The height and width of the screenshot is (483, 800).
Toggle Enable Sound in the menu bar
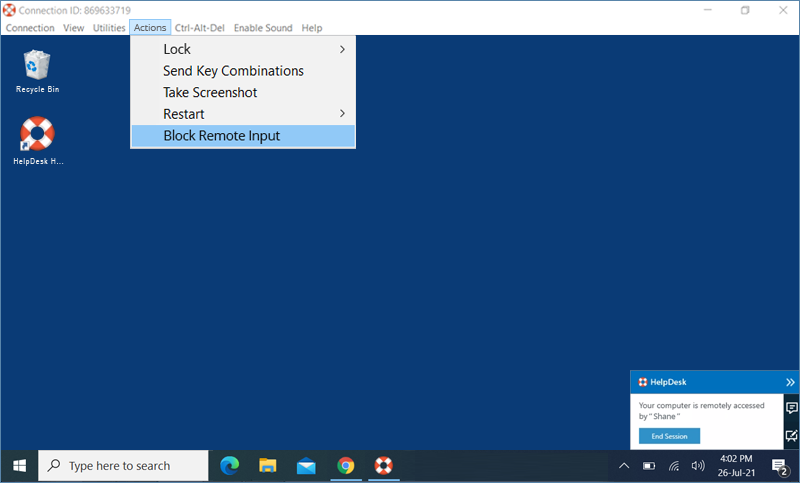click(263, 28)
